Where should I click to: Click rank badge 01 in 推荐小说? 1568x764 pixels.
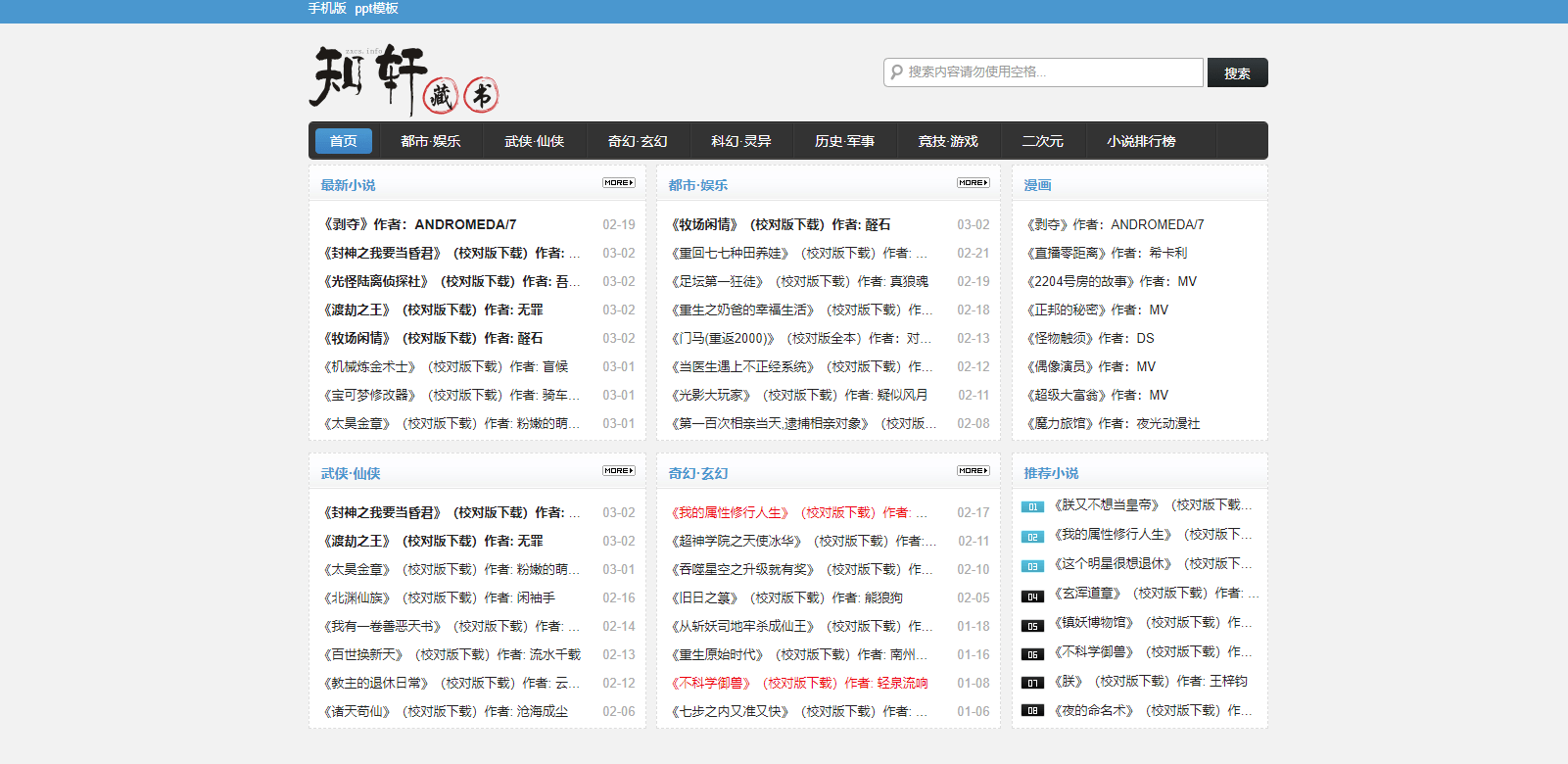1032,507
